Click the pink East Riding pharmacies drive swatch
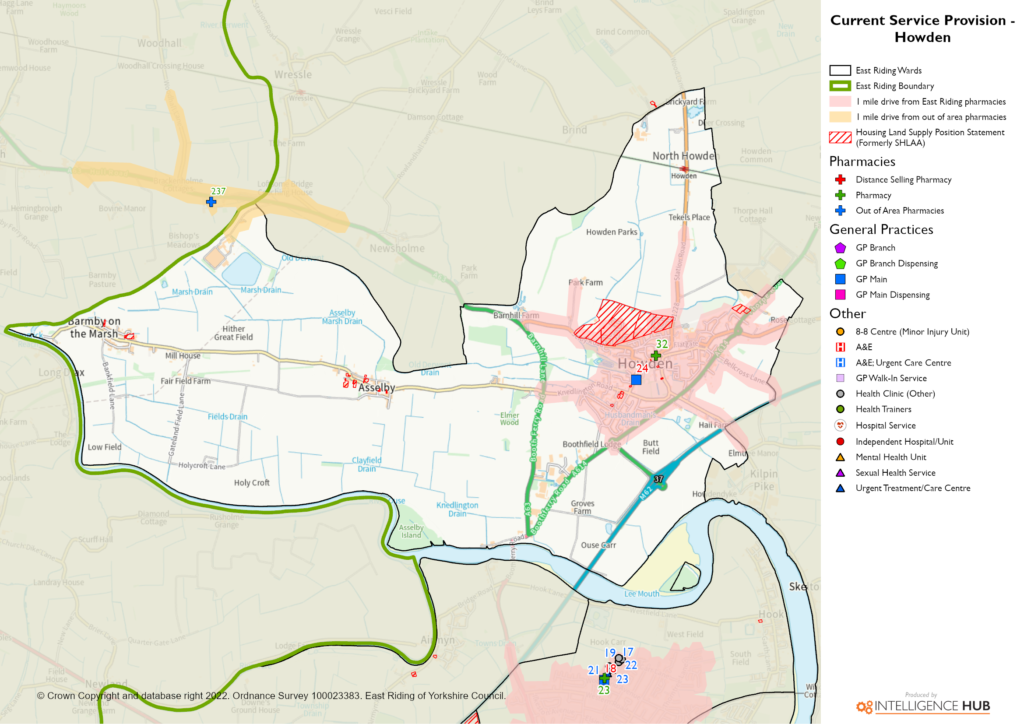1024x724 pixels. pyautogui.click(x=839, y=102)
